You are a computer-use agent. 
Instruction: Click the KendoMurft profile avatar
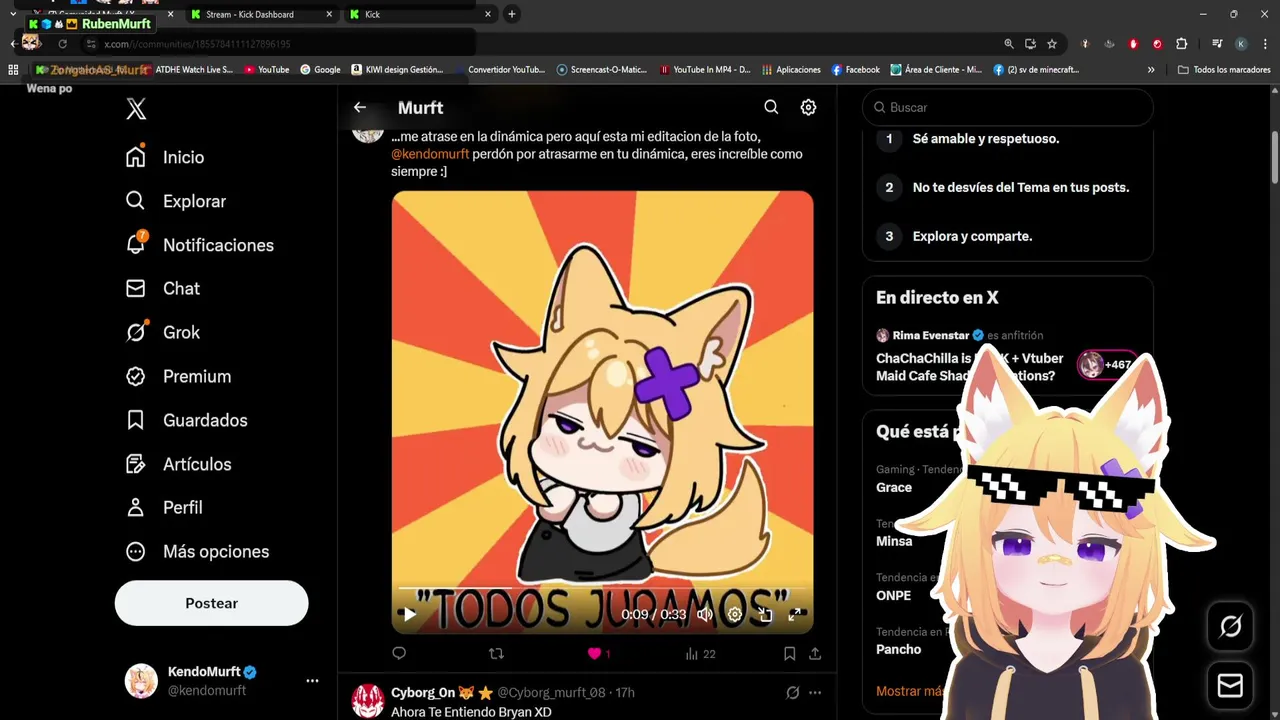point(141,681)
